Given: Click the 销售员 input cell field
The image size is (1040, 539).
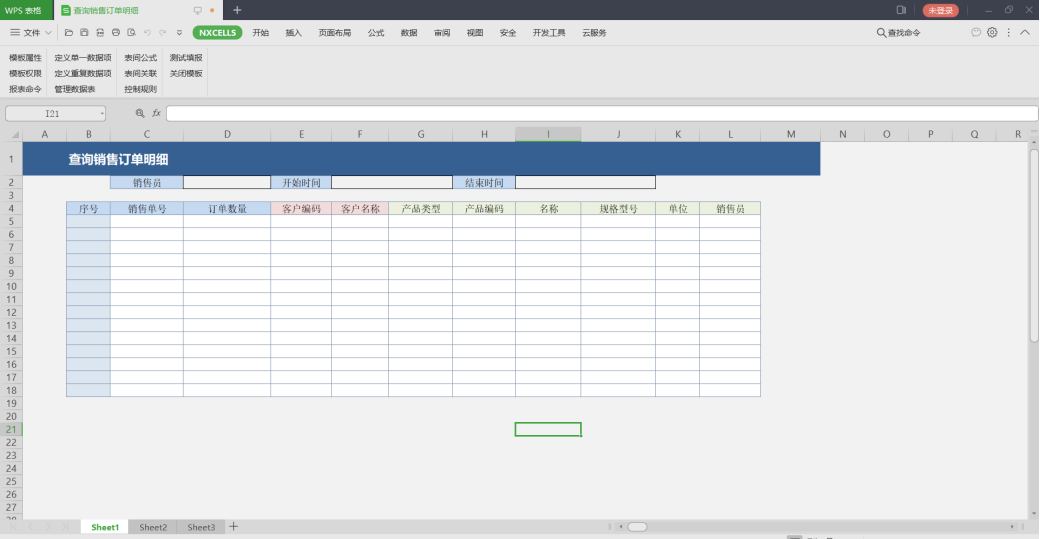Looking at the screenshot, I should coord(227,182).
